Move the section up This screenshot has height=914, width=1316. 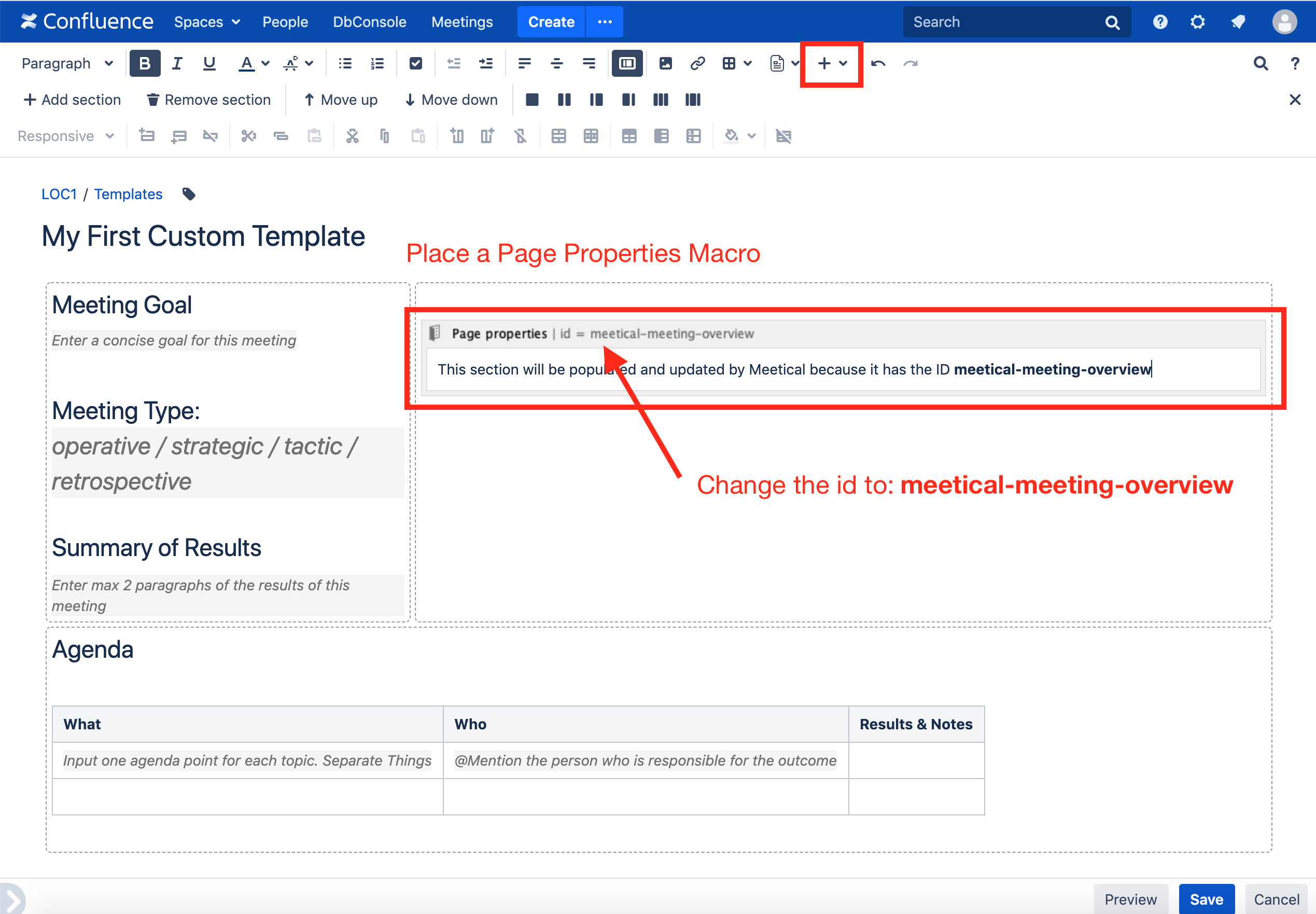[341, 100]
